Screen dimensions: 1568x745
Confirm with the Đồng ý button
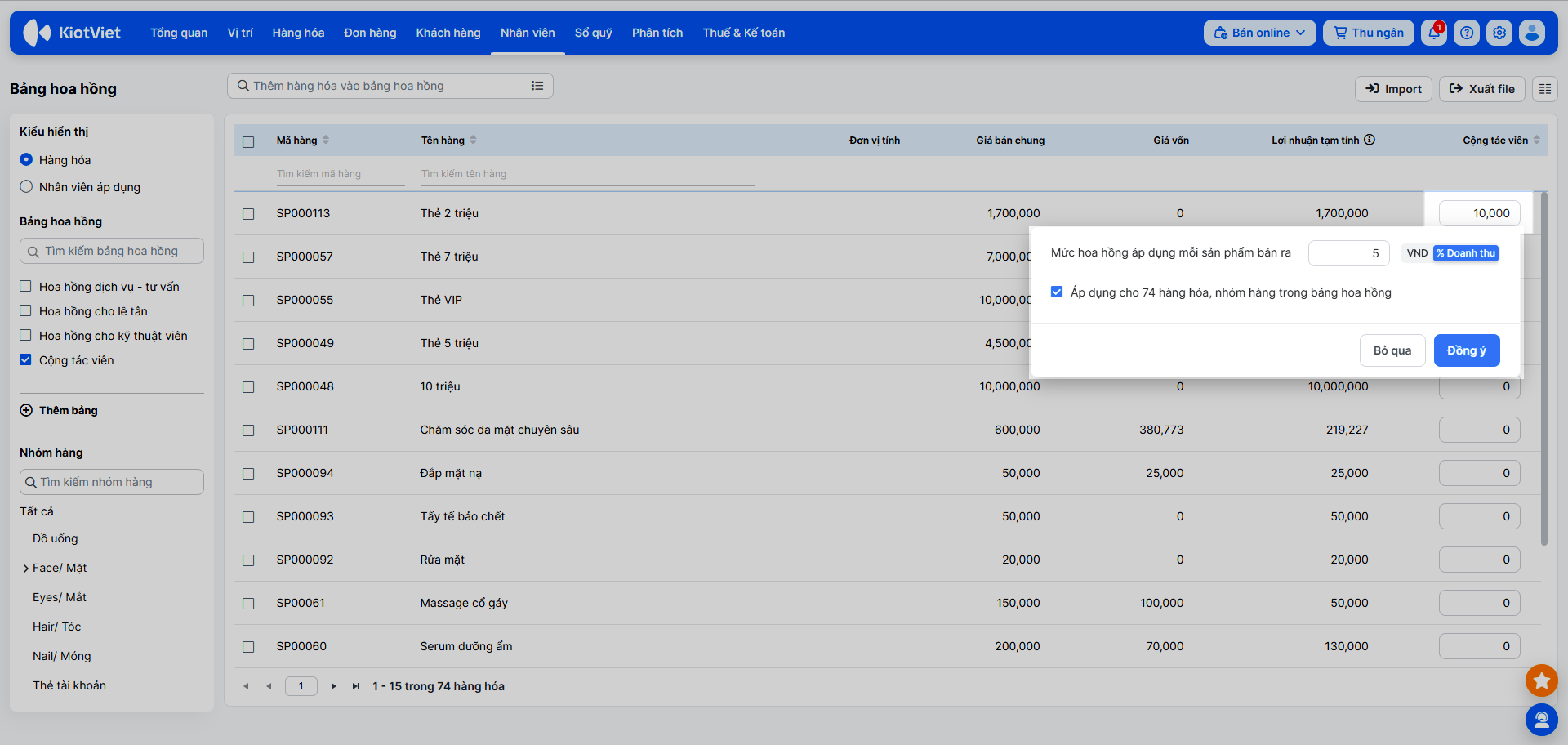click(1467, 350)
